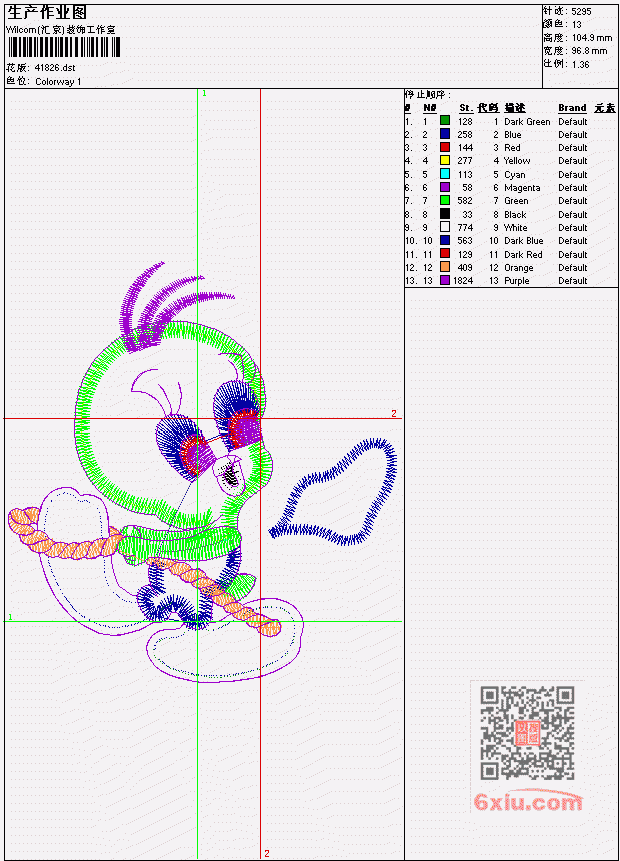Click stitch count 258 cell

click(465, 135)
